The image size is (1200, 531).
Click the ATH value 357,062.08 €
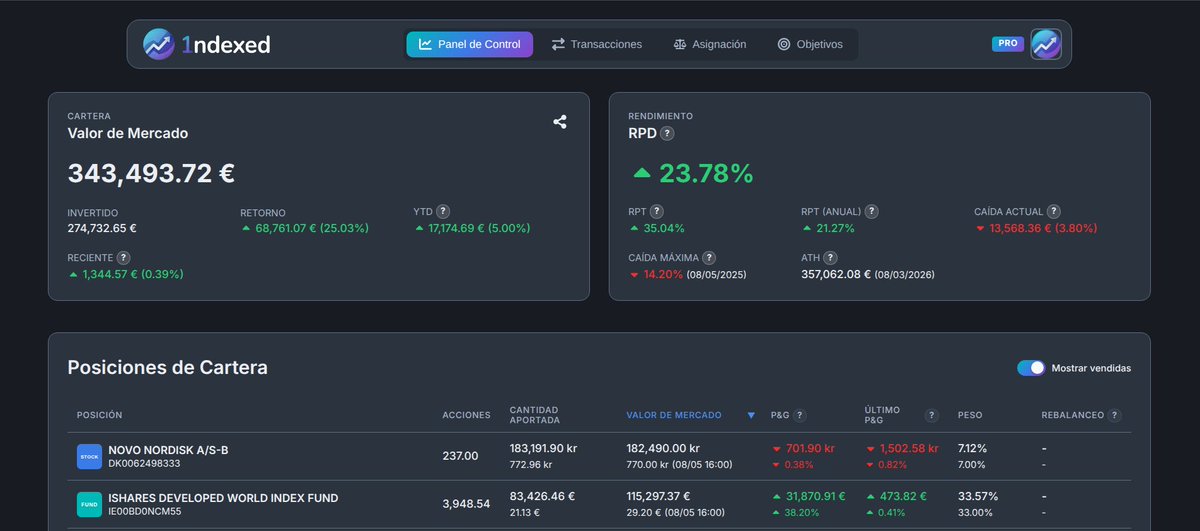point(835,274)
